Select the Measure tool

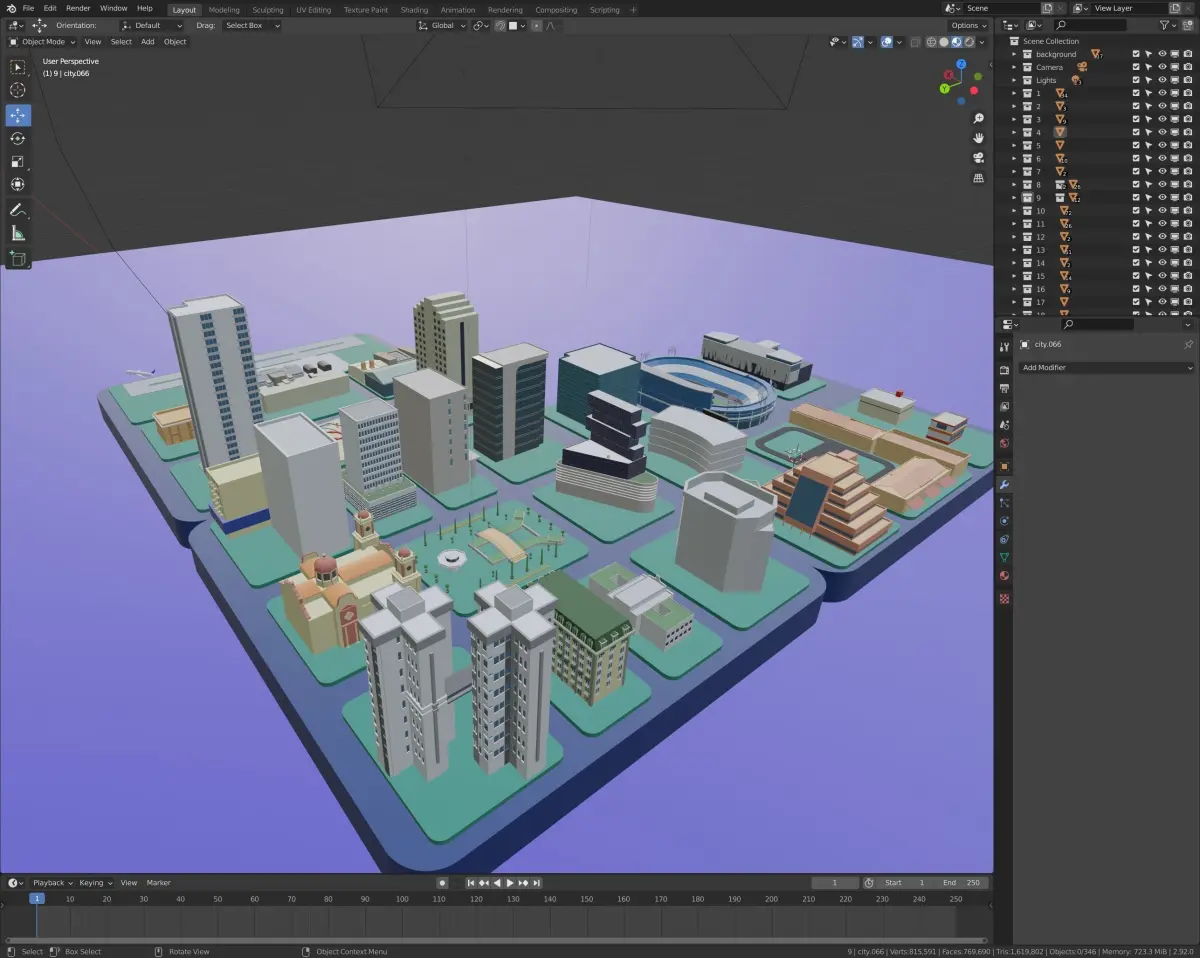(18, 233)
